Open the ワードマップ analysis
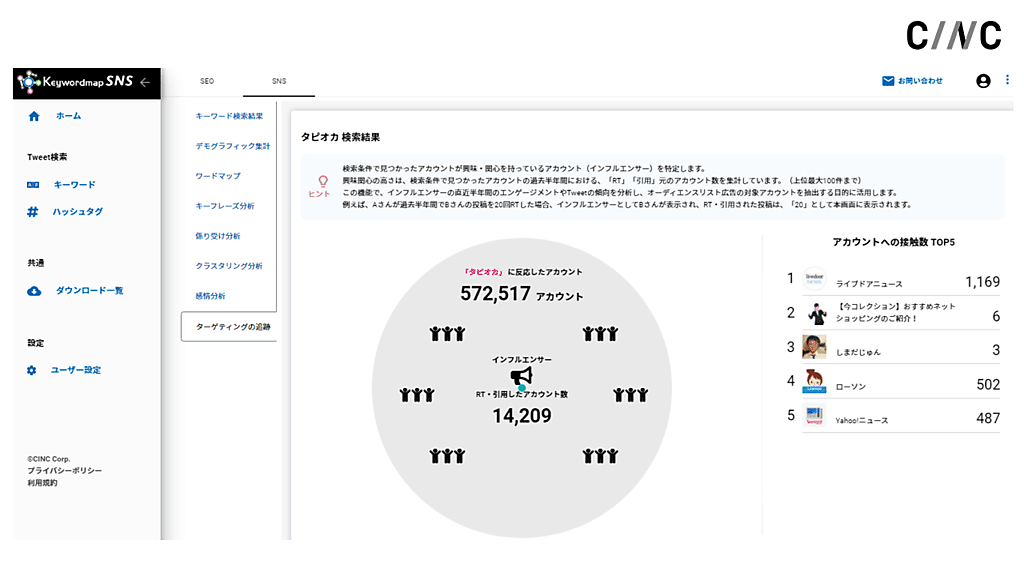Image resolution: width=1024 pixels, height=576 pixels. (218, 176)
